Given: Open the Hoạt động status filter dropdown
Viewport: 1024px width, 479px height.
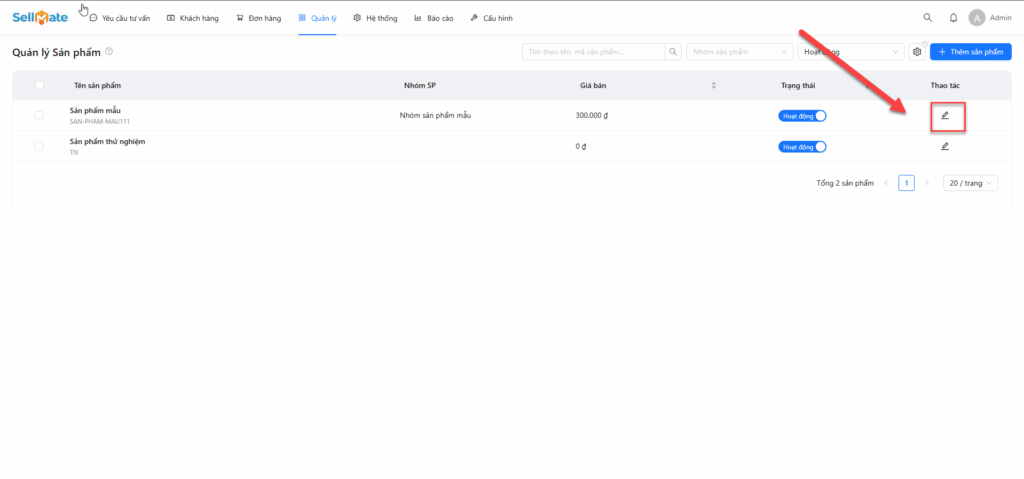Looking at the screenshot, I should tap(850, 52).
